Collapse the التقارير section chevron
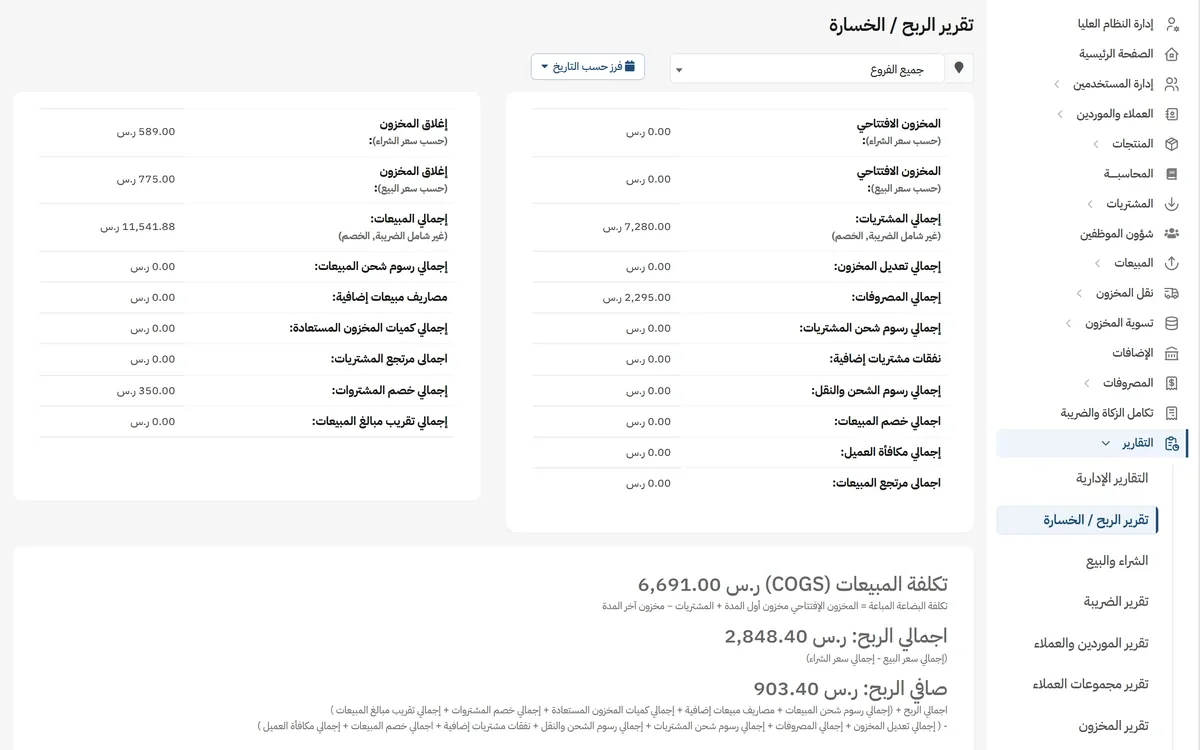1200x750 pixels. click(x=1105, y=443)
